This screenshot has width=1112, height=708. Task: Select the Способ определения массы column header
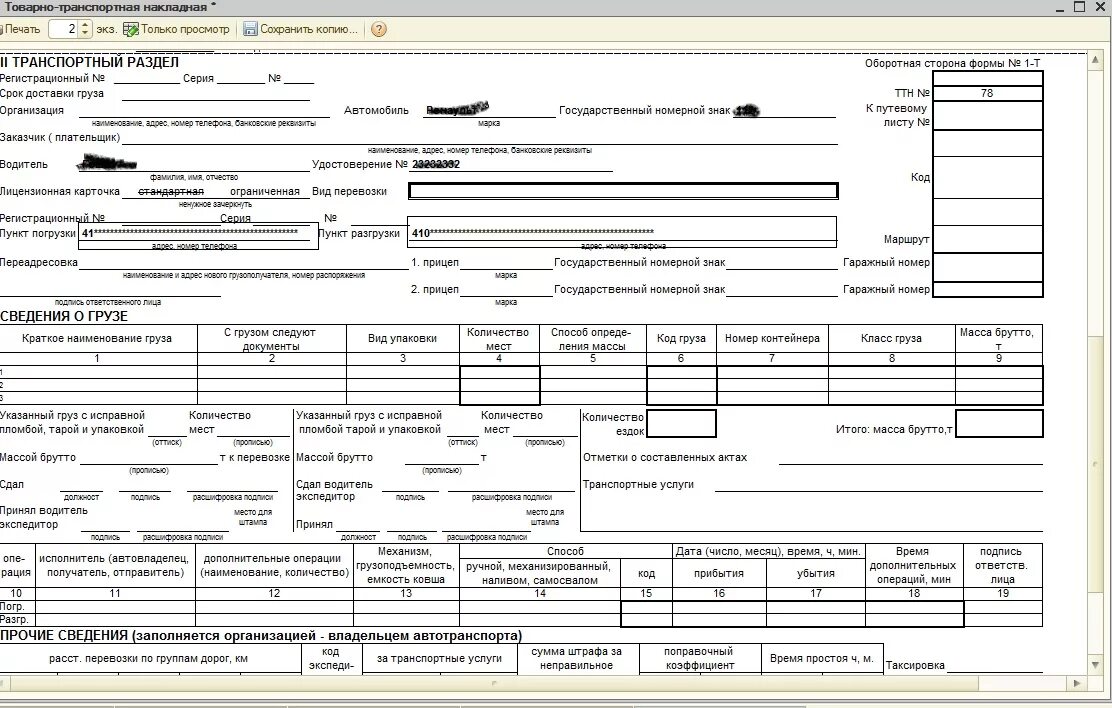[591, 339]
